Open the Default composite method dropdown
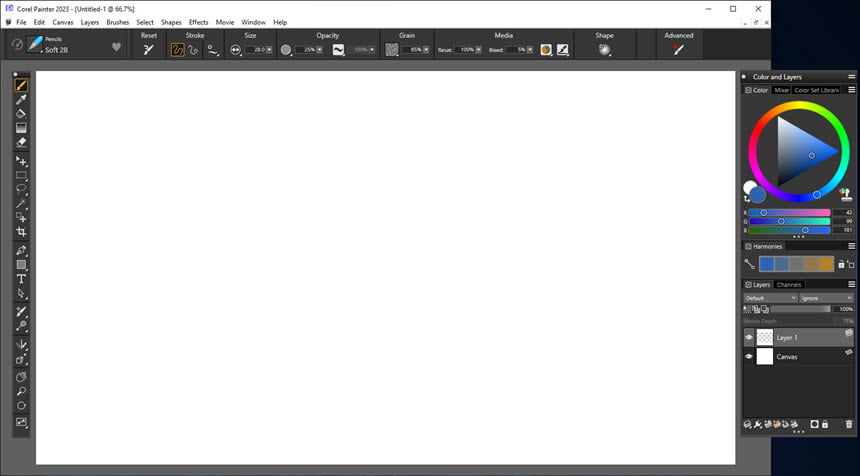 [770, 298]
